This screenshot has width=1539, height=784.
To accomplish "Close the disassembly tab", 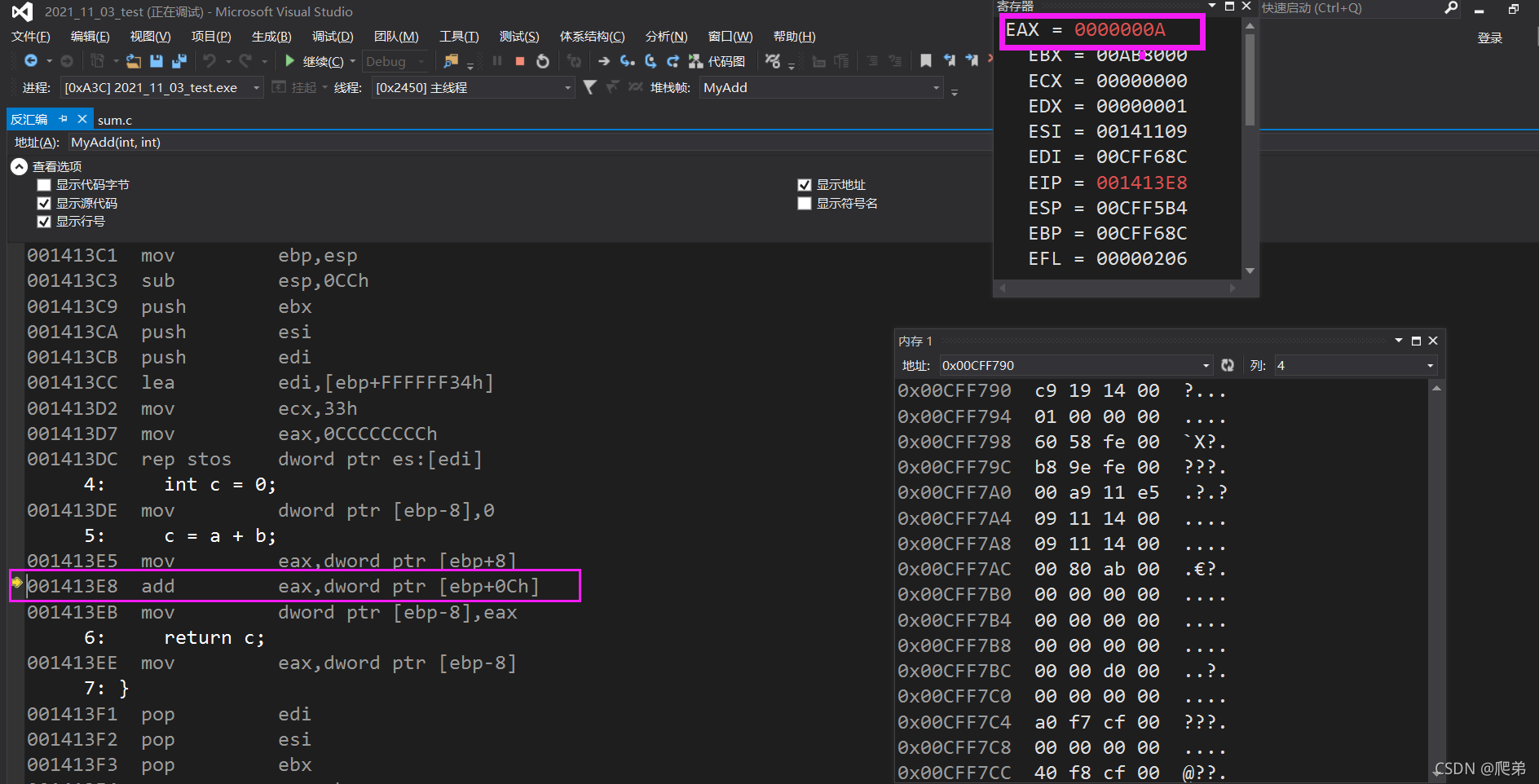I will [82, 119].
